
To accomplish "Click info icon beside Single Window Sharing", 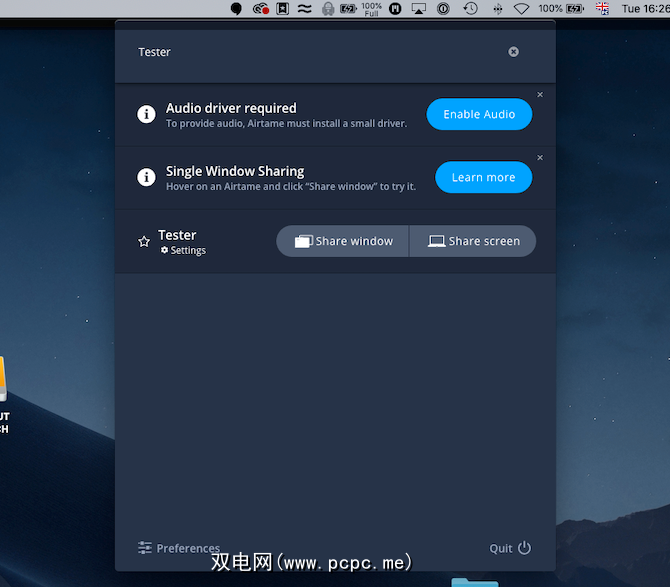I will pos(146,177).
